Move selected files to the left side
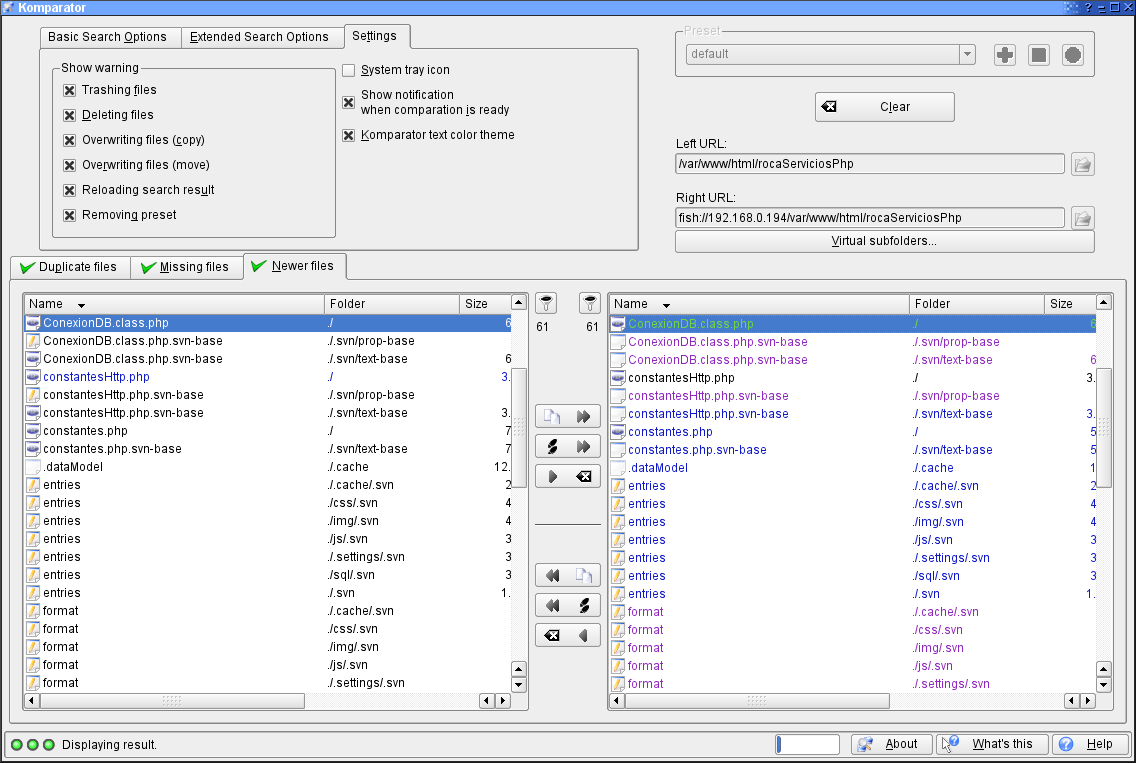The image size is (1136, 763). pyautogui.click(x=568, y=605)
